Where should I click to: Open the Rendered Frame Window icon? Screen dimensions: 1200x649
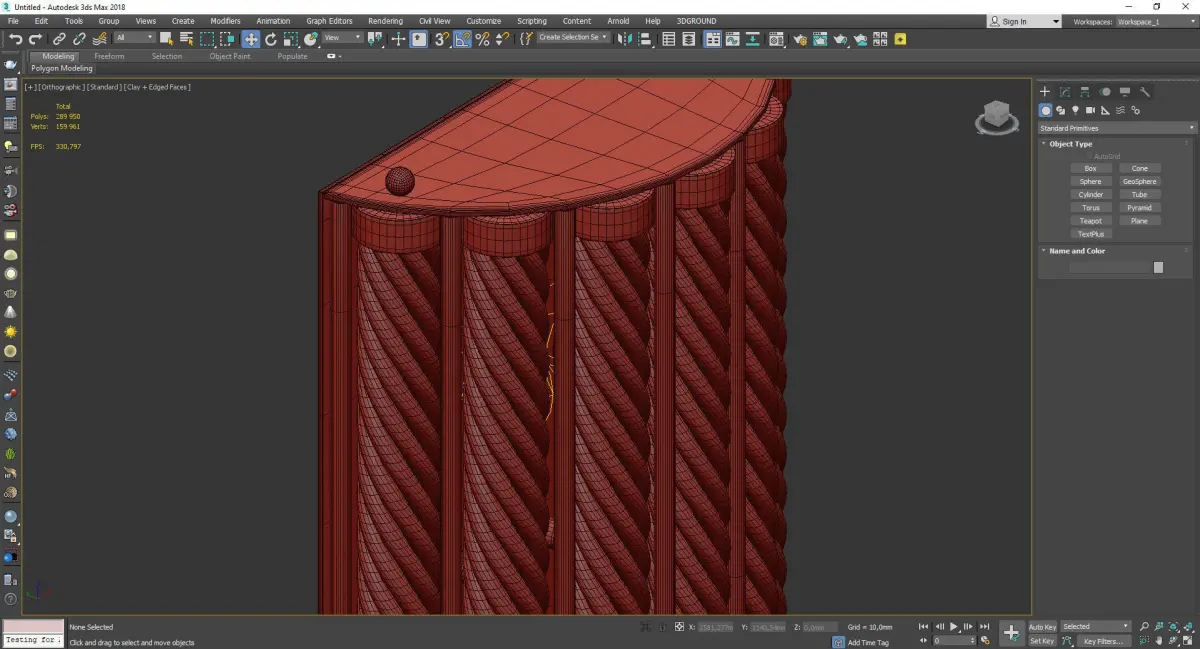[820, 39]
